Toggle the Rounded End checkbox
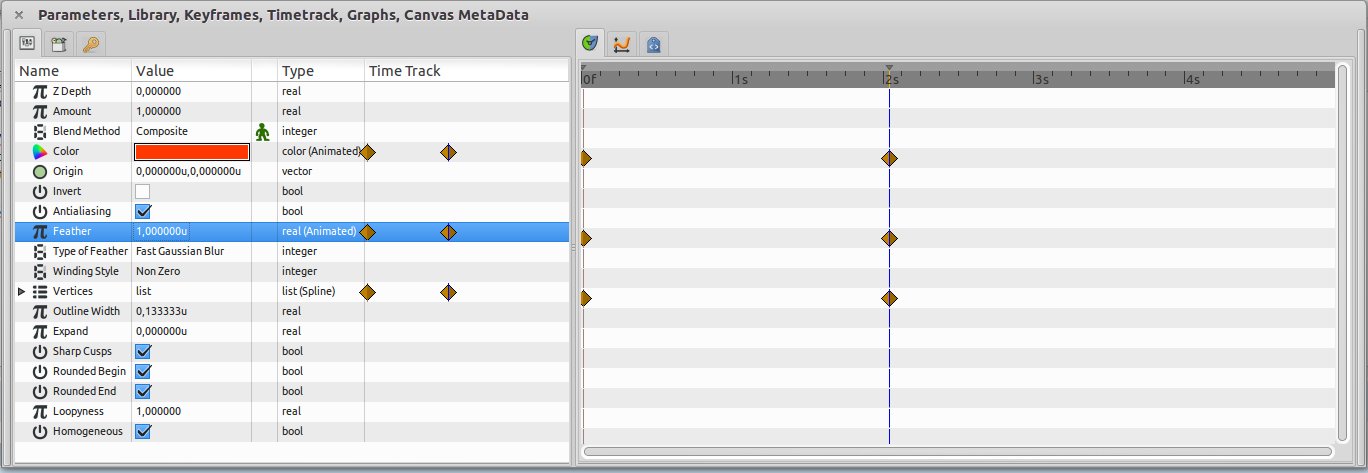 pos(143,391)
